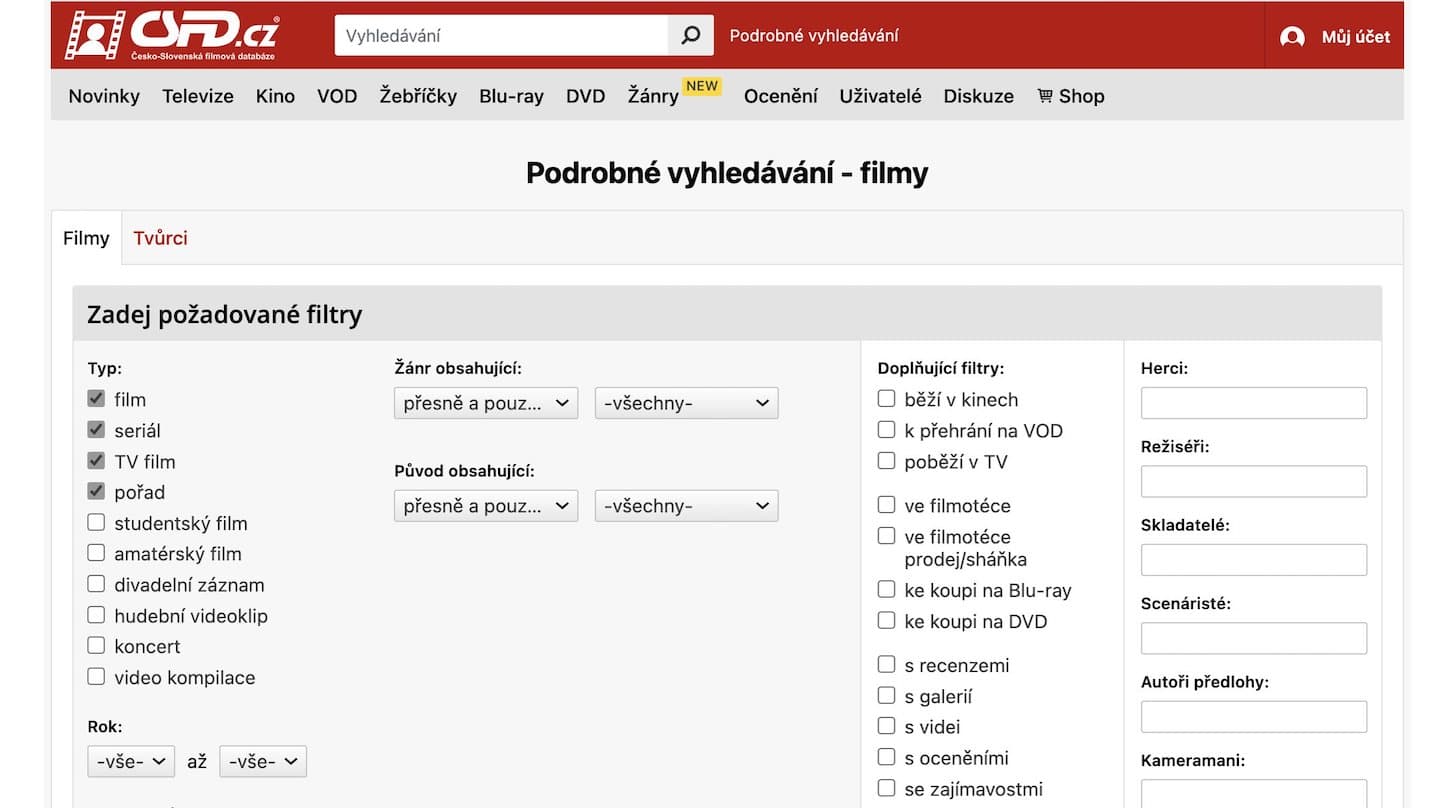Click the Shop cart icon
This screenshot has height=808, width=1440.
[1045, 96]
